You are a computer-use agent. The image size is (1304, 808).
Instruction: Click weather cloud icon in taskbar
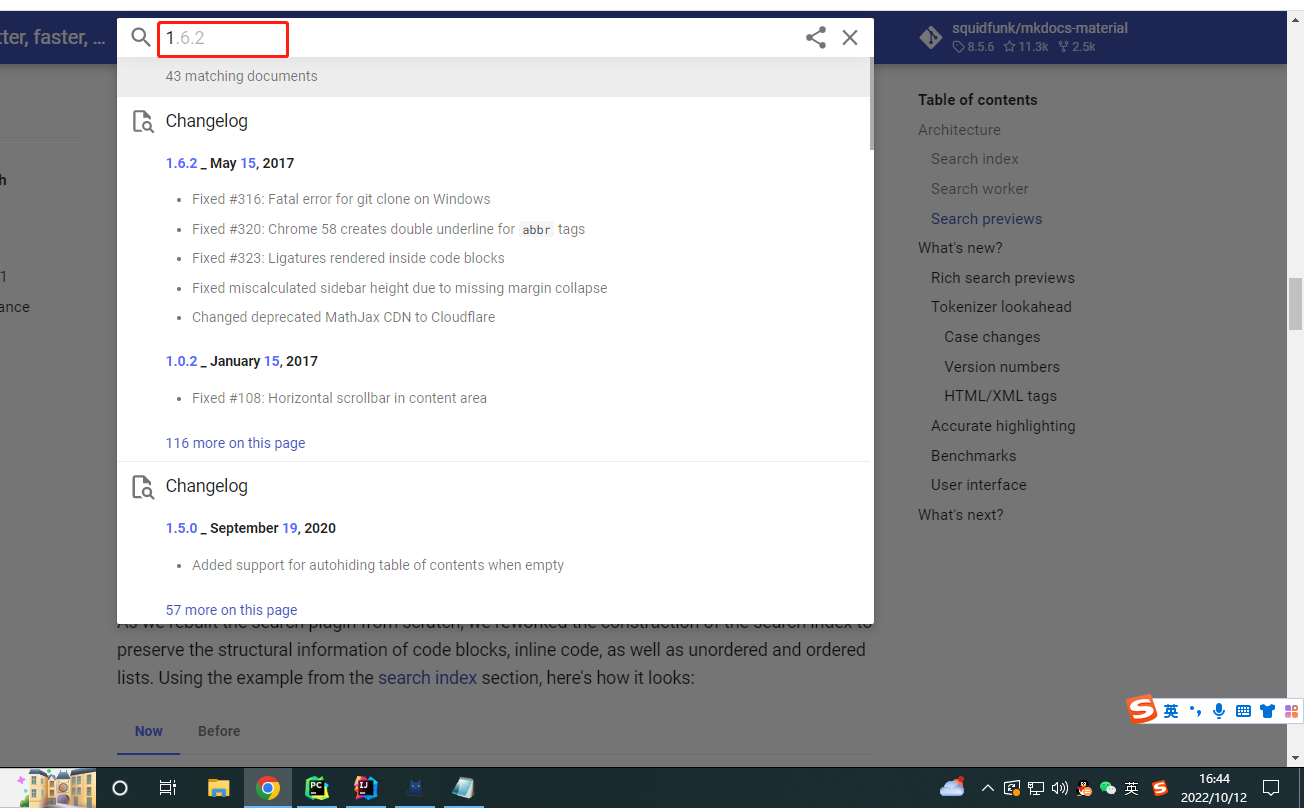pos(952,787)
